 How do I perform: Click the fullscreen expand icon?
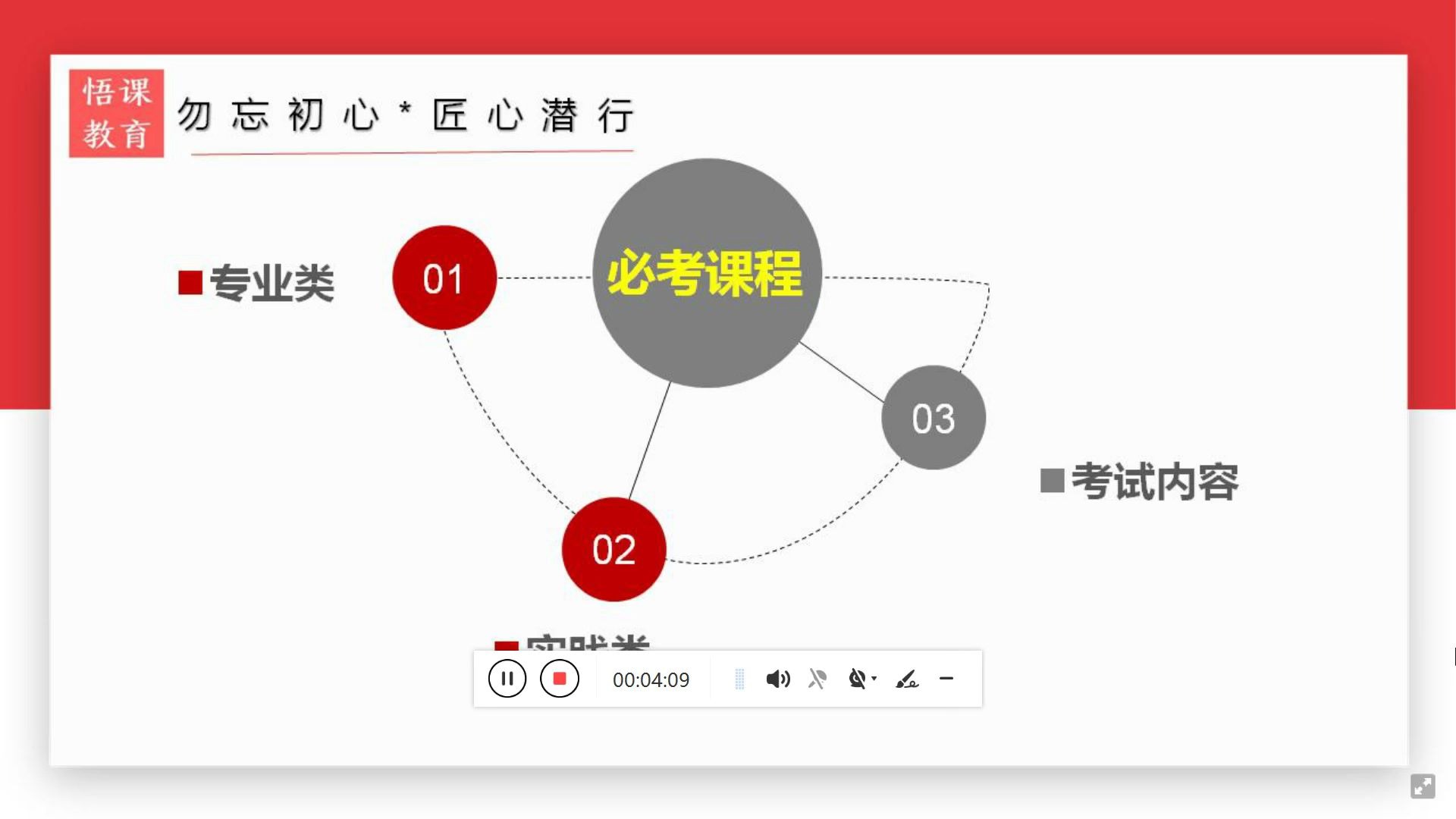(x=1423, y=786)
